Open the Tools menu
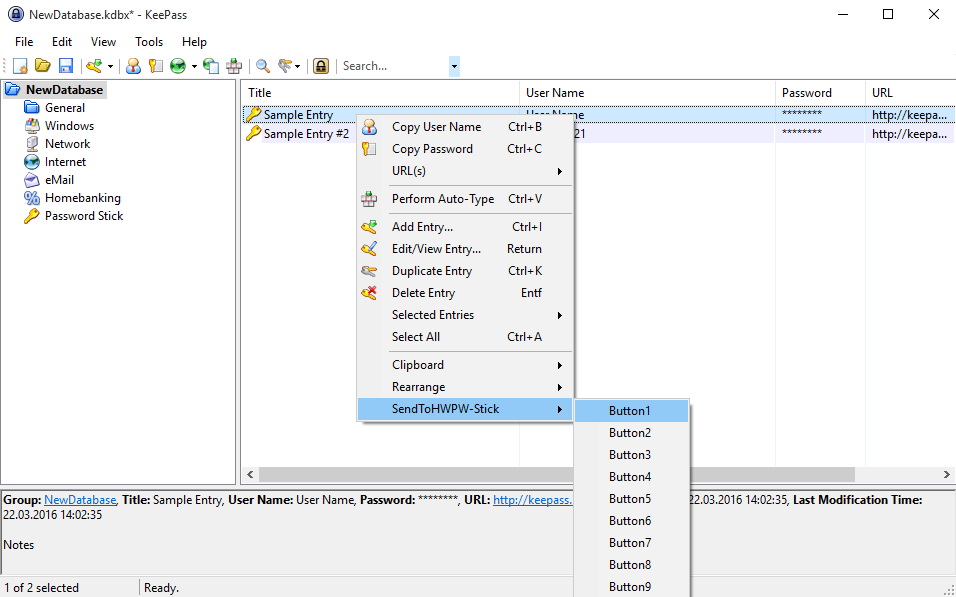 [149, 42]
